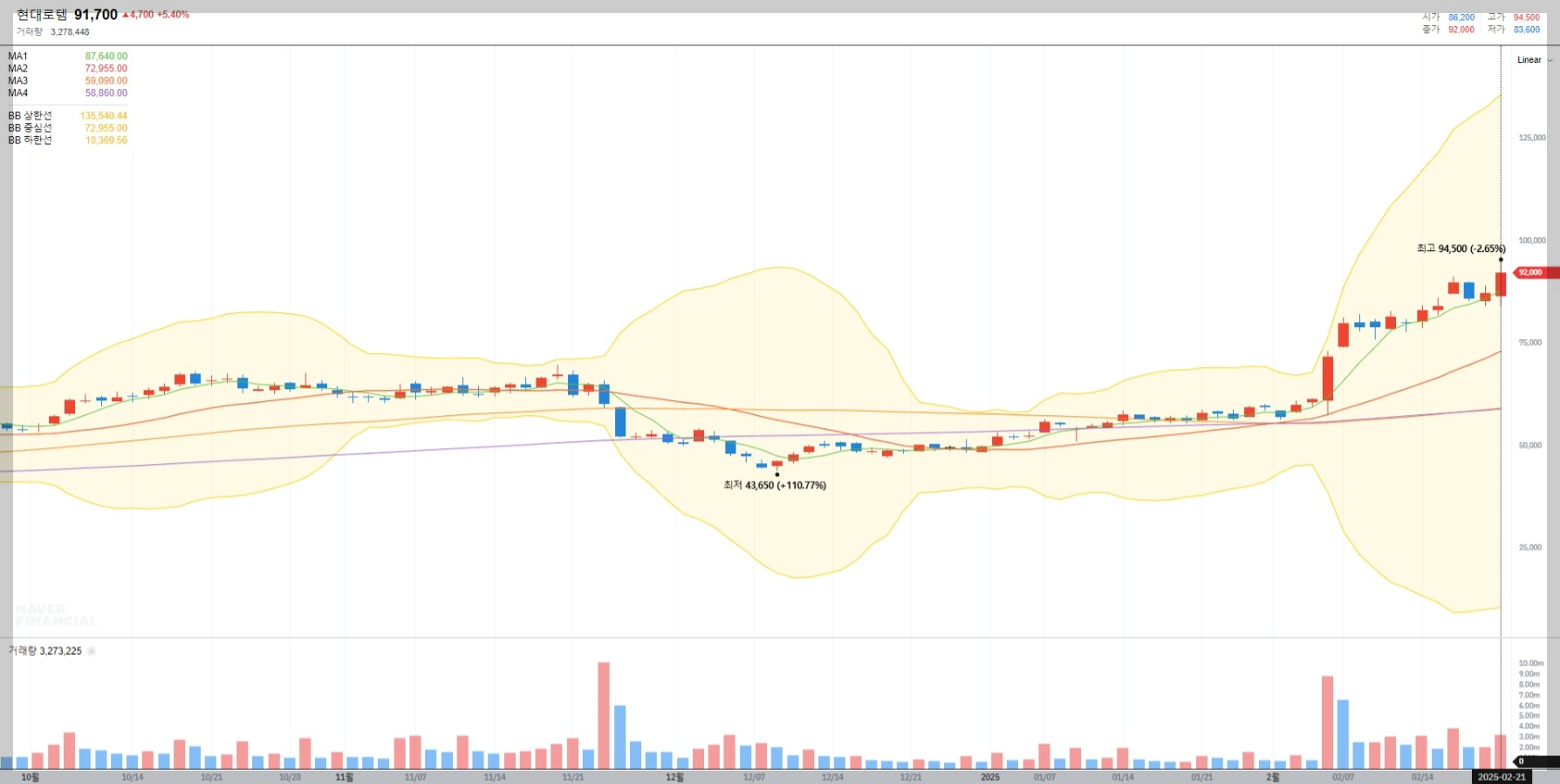Click the 100,000 price axis label
1560x784 pixels.
[1532, 241]
